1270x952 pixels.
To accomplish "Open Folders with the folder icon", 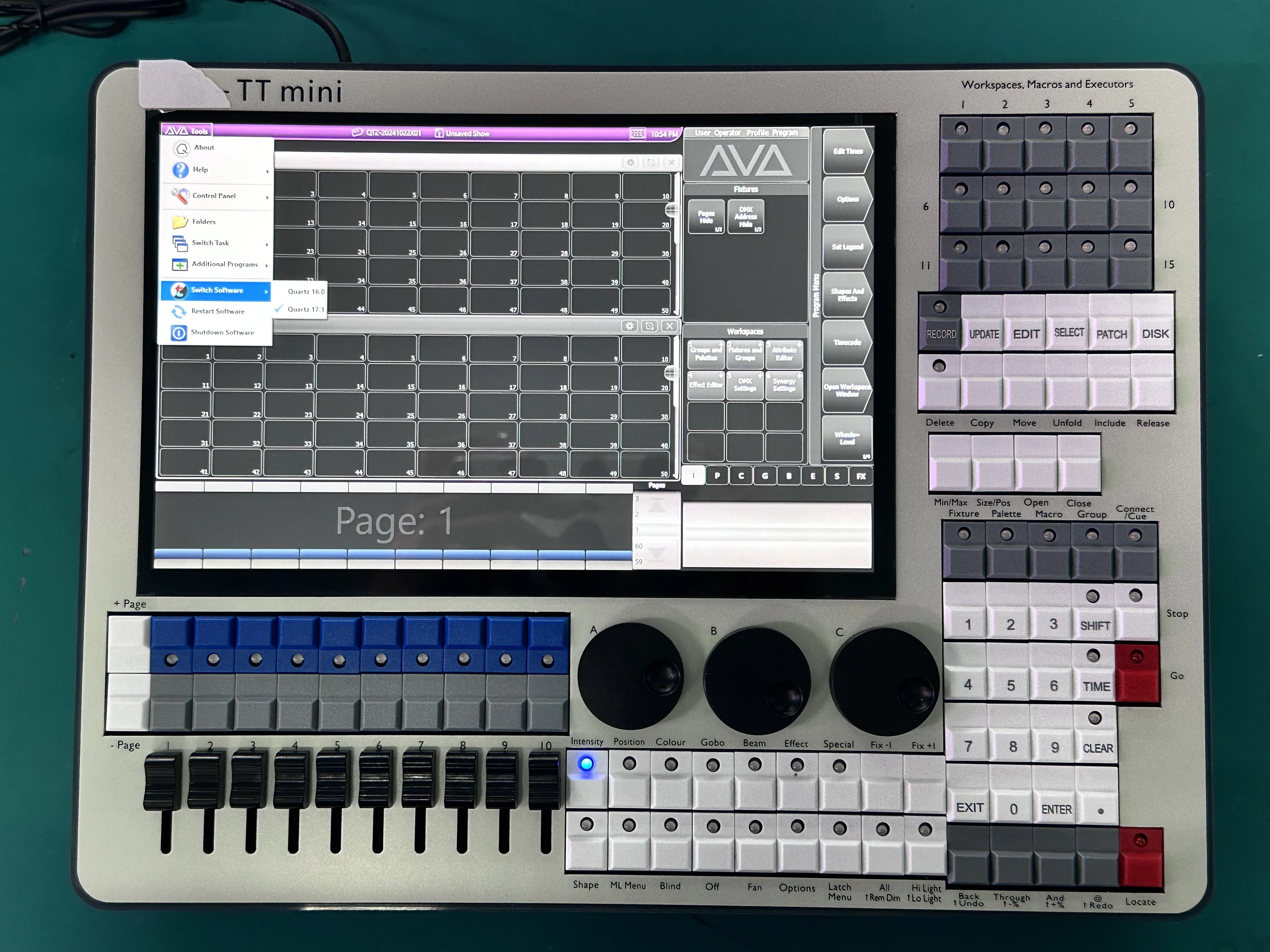I will click(180, 222).
